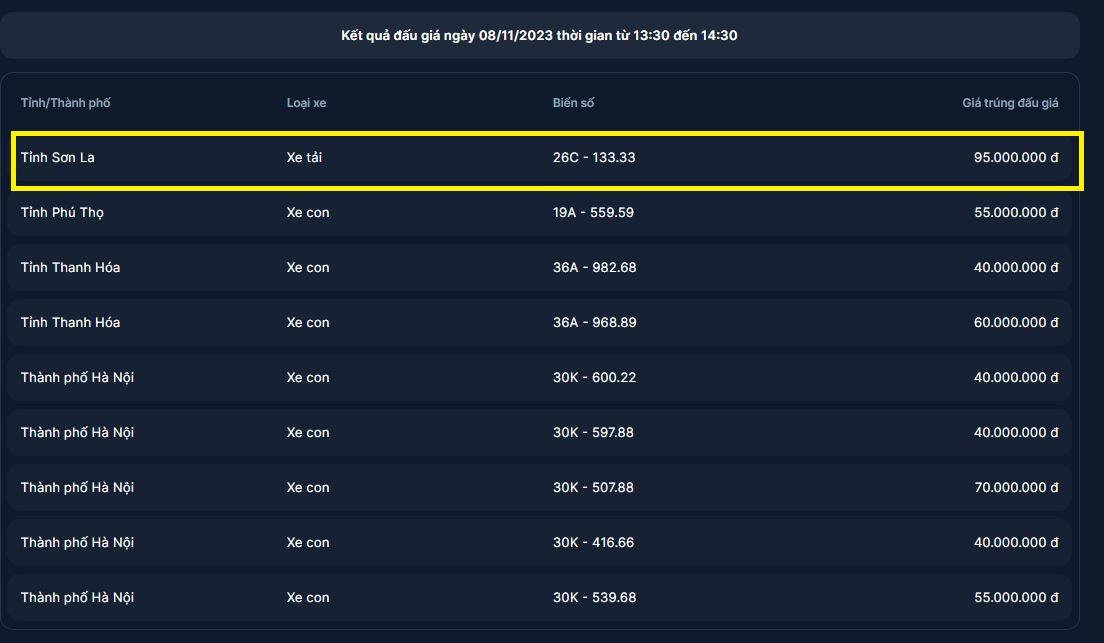The width and height of the screenshot is (1104, 643).
Task: Select plate number 19A - 559.59
Action: click(593, 213)
